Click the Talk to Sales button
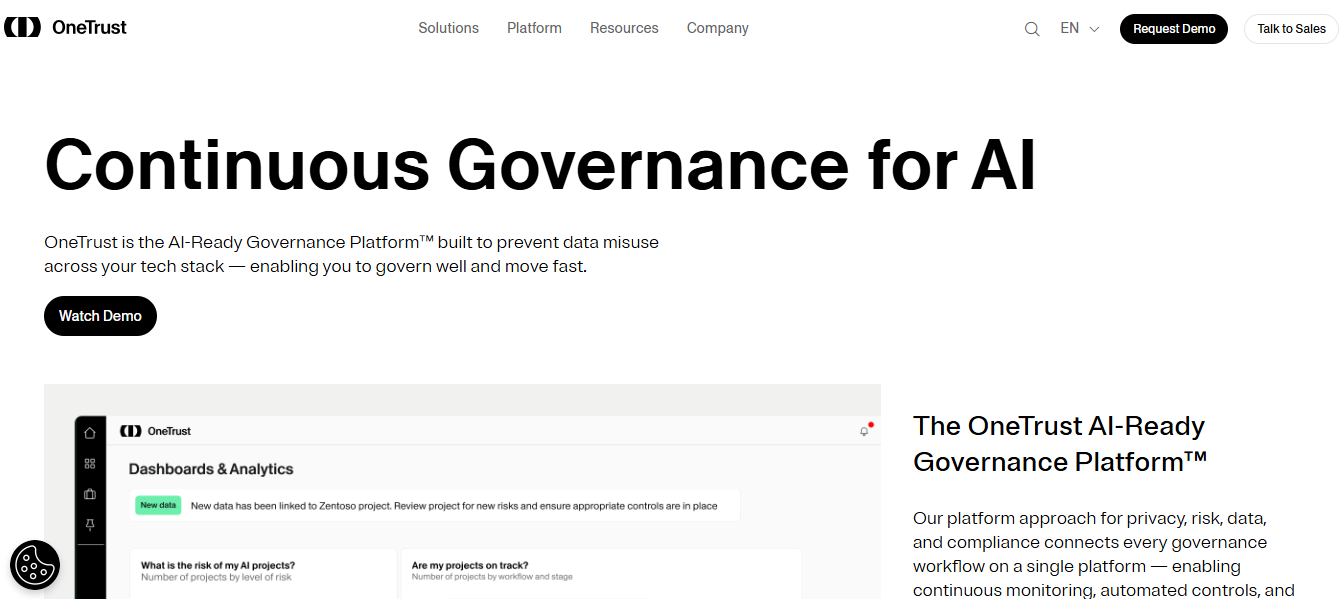 1291,29
